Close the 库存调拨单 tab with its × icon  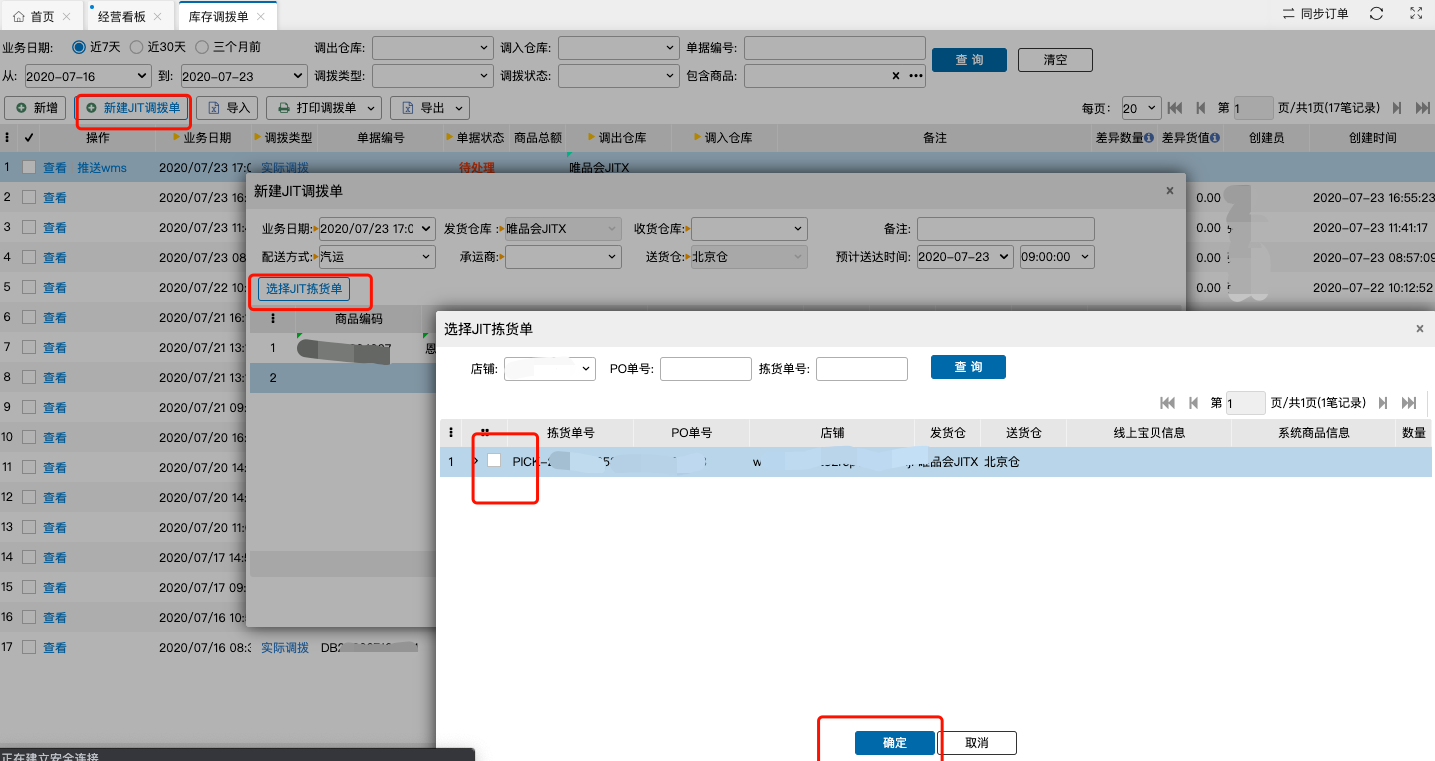click(261, 17)
